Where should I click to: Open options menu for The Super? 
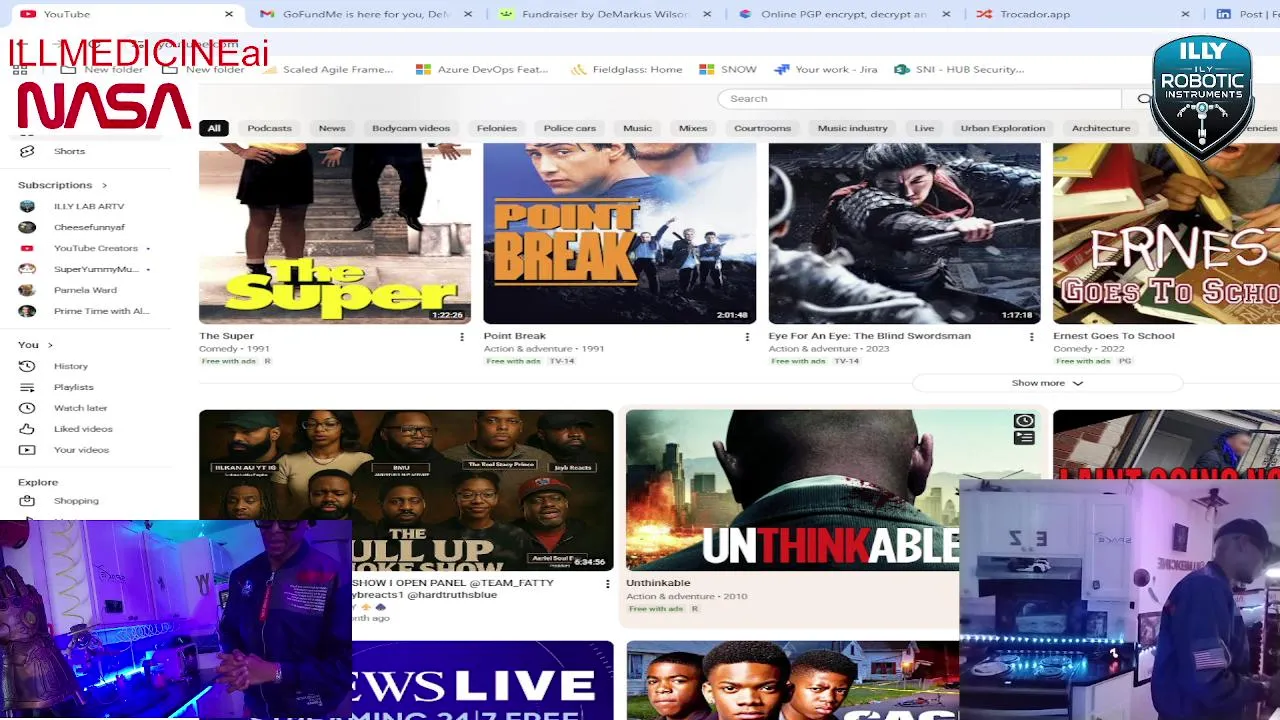pos(461,337)
